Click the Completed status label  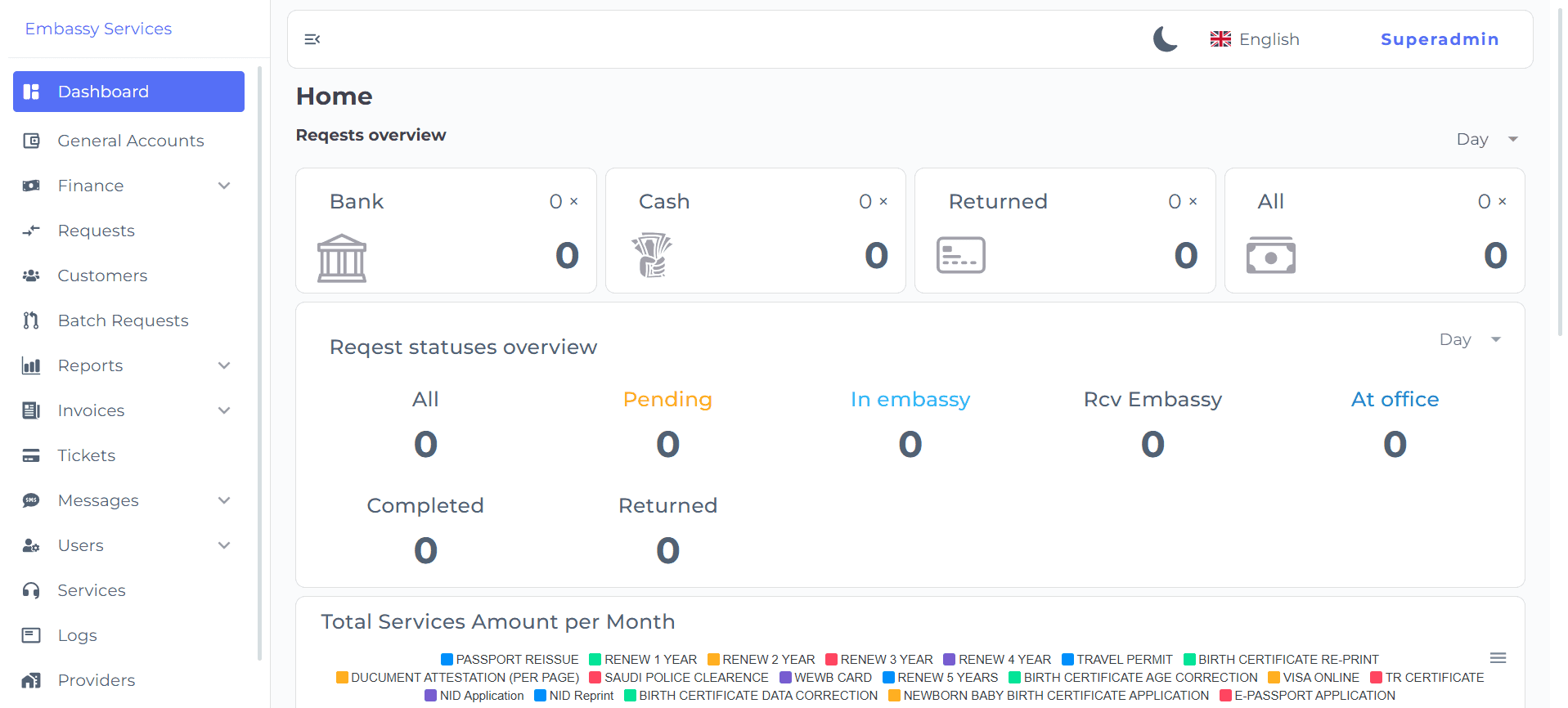click(425, 505)
